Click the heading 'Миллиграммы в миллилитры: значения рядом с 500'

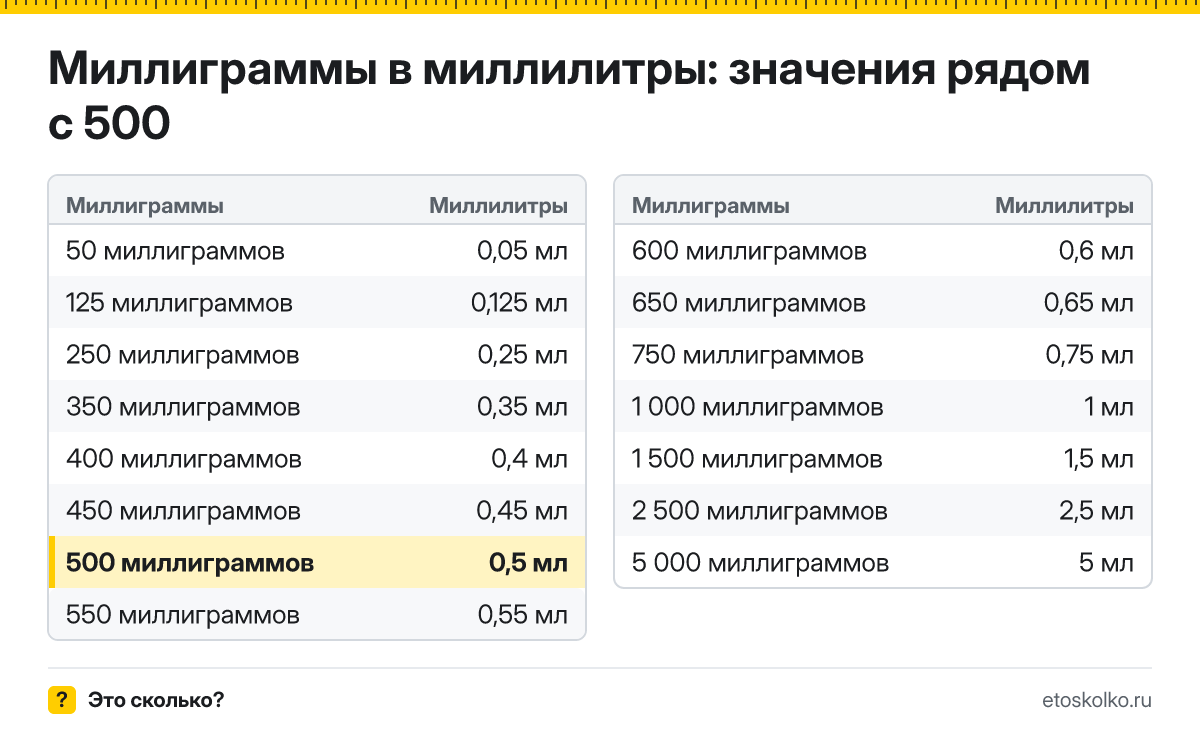(569, 97)
